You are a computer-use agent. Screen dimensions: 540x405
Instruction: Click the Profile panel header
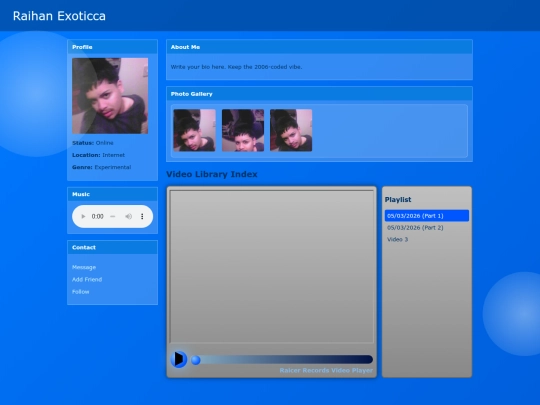click(x=113, y=47)
